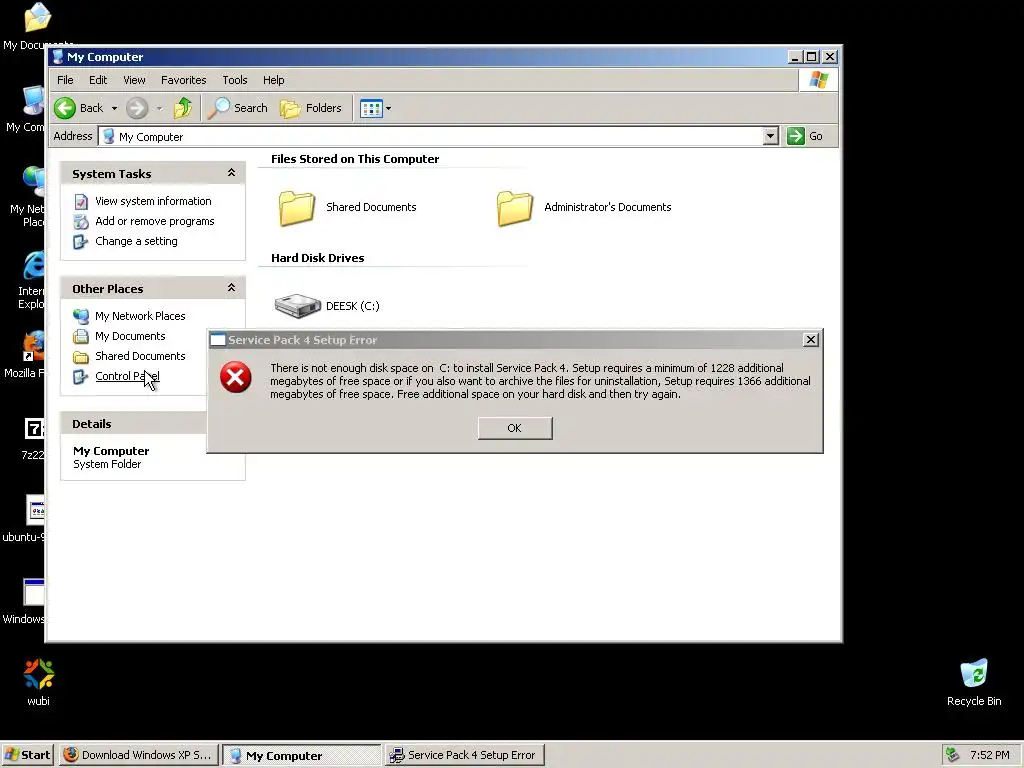The height and width of the screenshot is (768, 1024).
Task: Click the red error icon in dialog
Action: (x=236, y=377)
